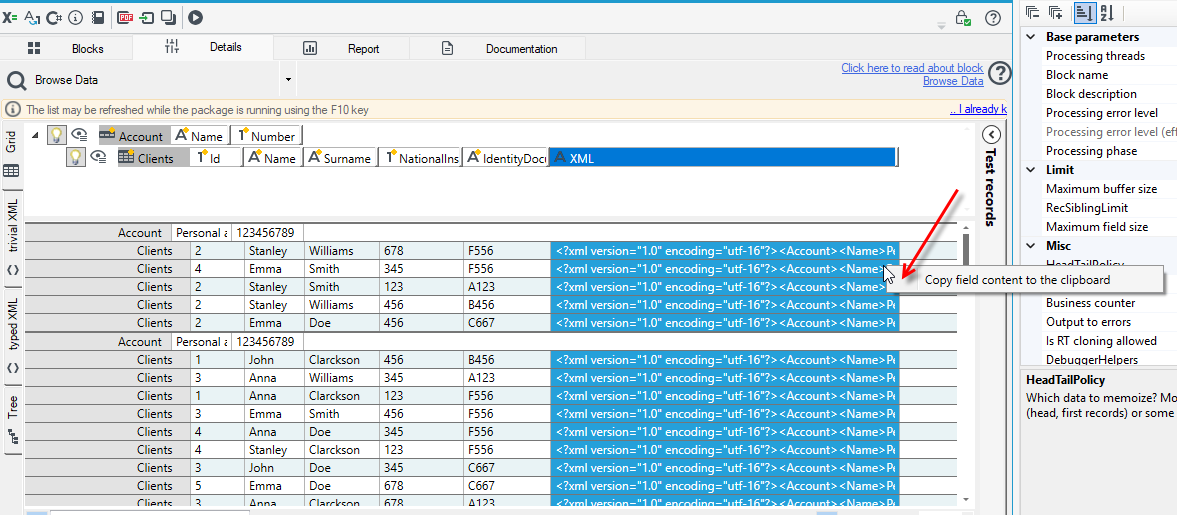Viewport: 1177px width, 515px height.
Task: Click the padlock with green check icon
Action: pyautogui.click(x=962, y=18)
